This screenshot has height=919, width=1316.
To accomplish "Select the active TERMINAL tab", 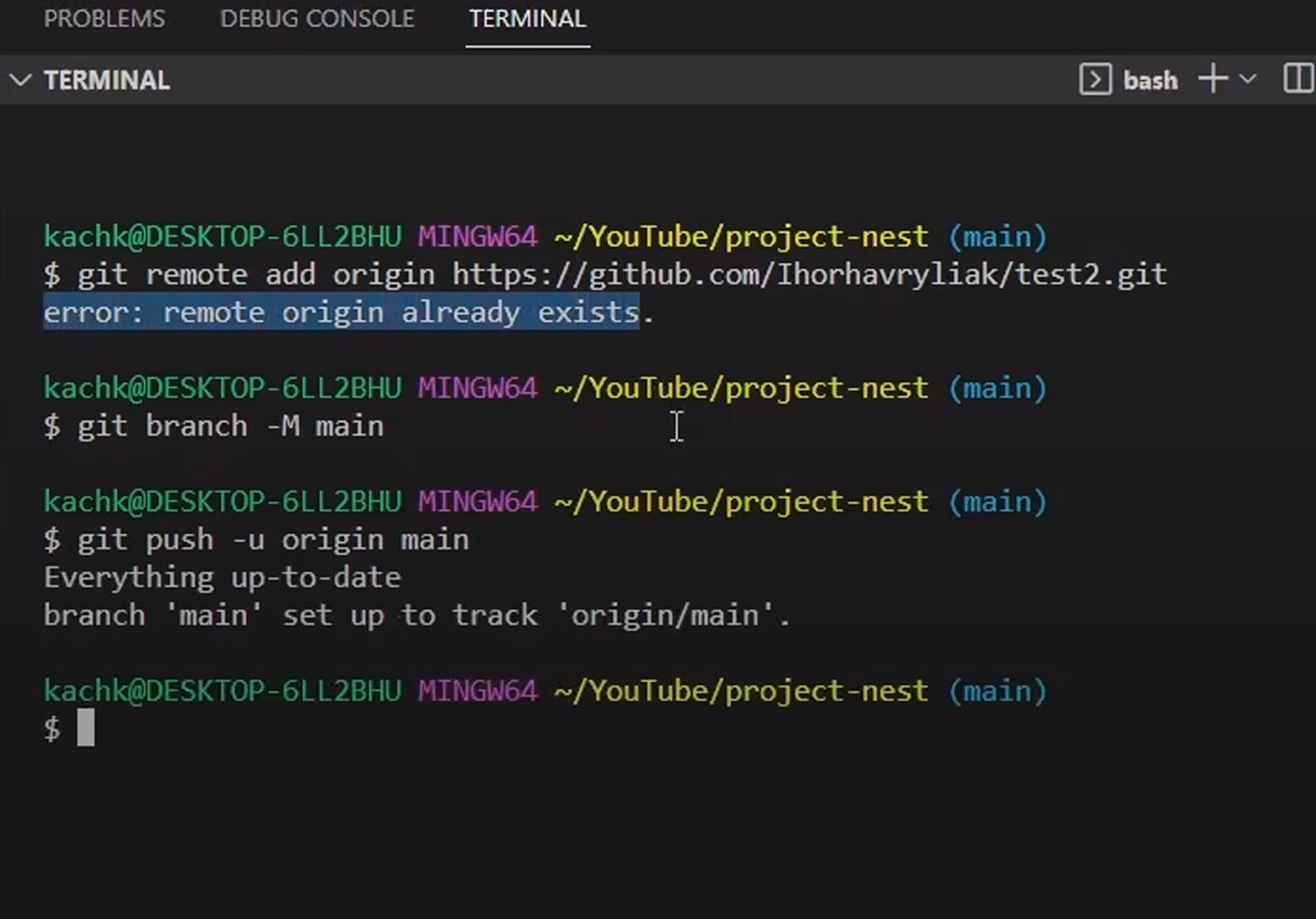I will tap(527, 18).
